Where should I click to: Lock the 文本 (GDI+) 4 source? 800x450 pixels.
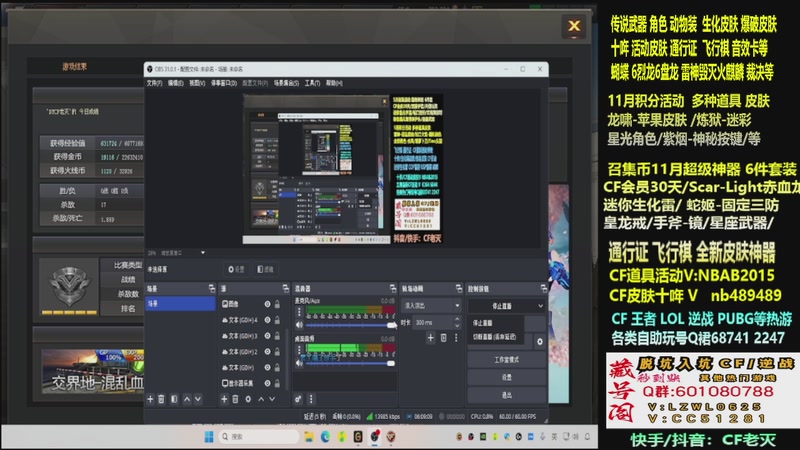coord(278,320)
